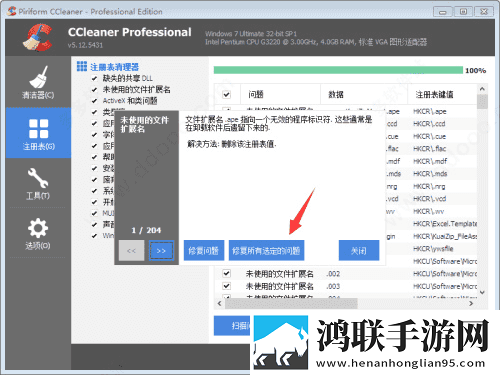Sort by the 数据 column header
Viewport: 500px width, 375px height.
click(x=336, y=95)
